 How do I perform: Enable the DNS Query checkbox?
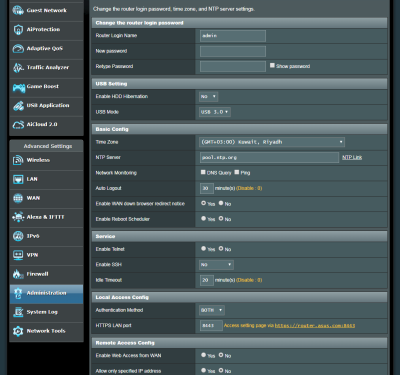pyautogui.click(x=203, y=172)
